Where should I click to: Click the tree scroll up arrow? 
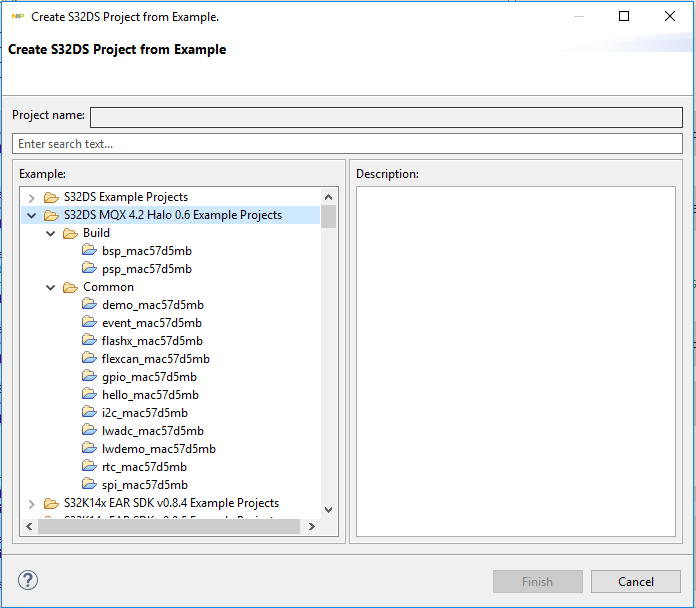coord(328,197)
